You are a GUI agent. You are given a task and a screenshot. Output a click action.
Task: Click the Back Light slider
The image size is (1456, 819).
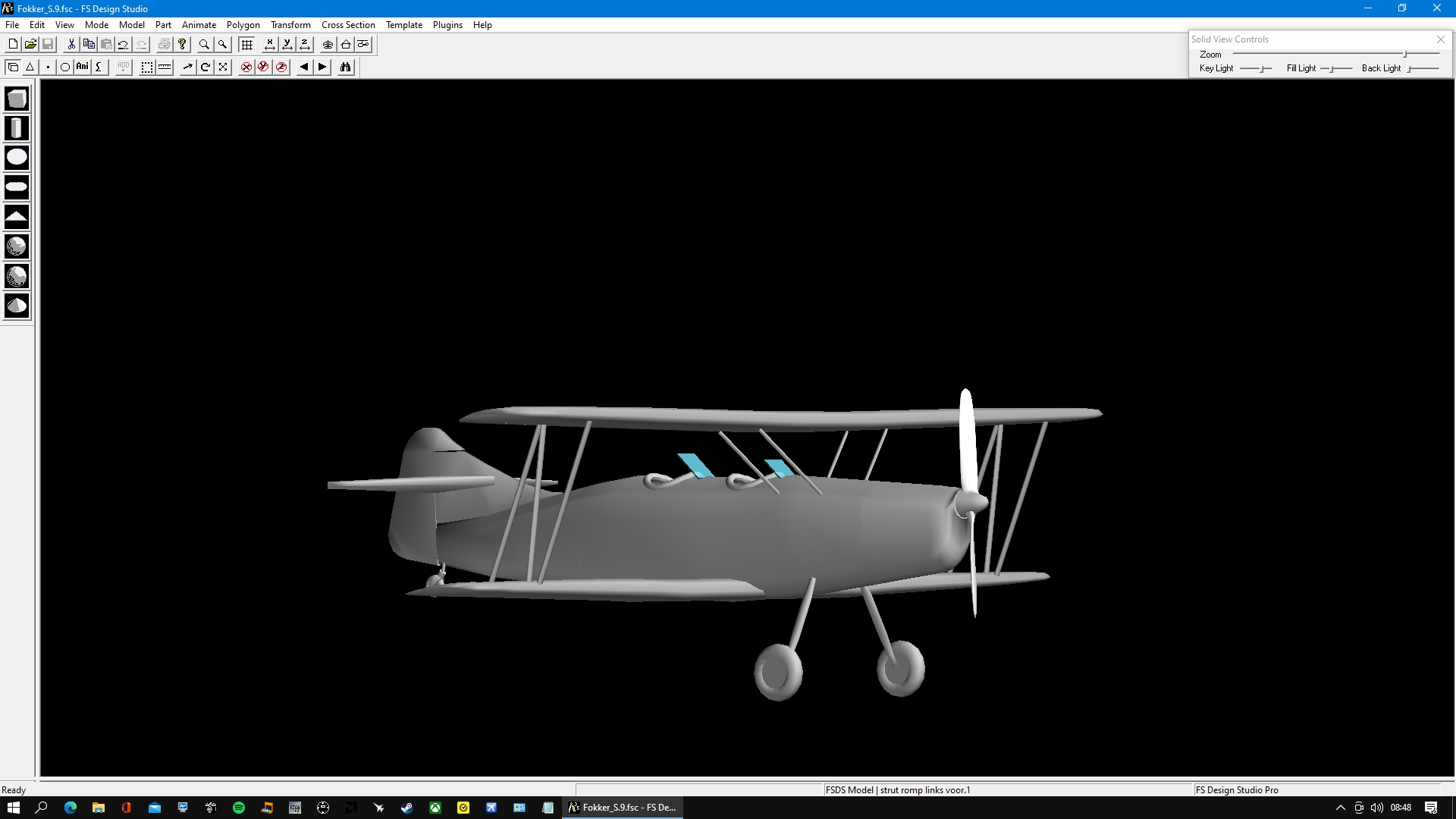1423,68
